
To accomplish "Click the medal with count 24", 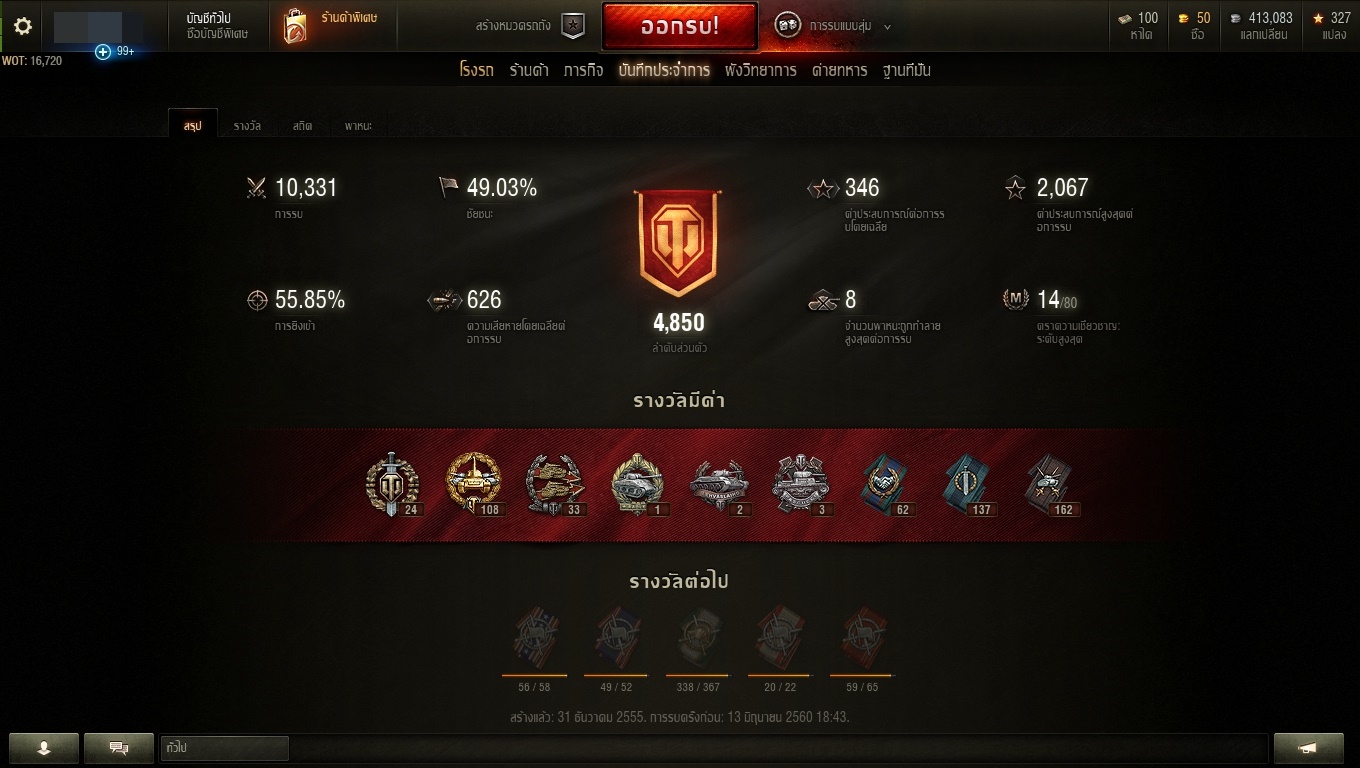I will pyautogui.click(x=391, y=485).
